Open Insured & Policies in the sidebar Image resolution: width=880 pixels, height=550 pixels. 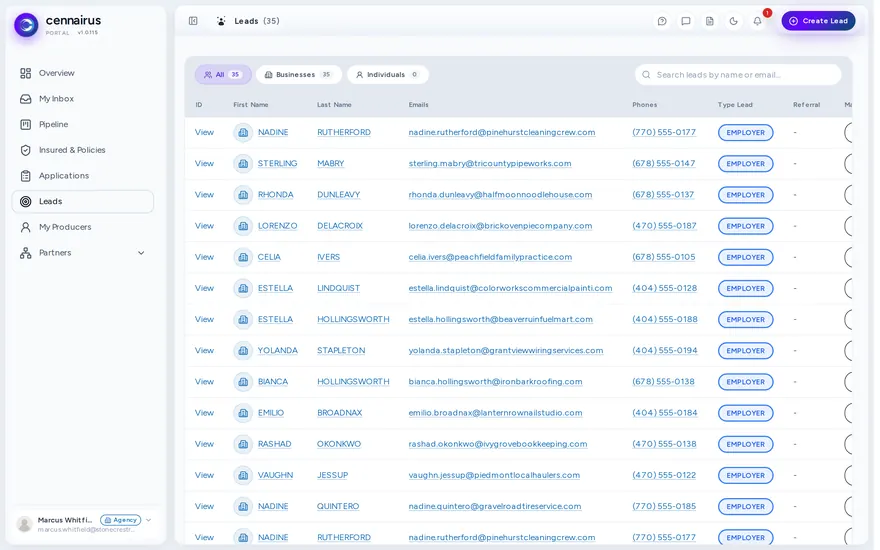tap(82, 150)
